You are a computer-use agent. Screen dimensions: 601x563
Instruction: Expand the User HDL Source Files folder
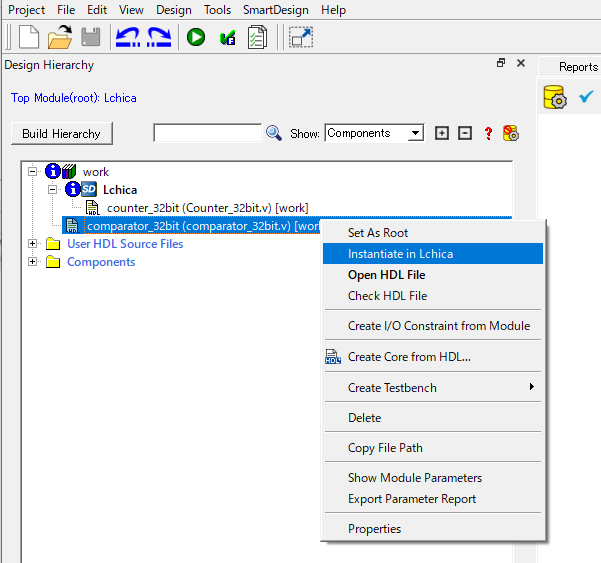32,244
